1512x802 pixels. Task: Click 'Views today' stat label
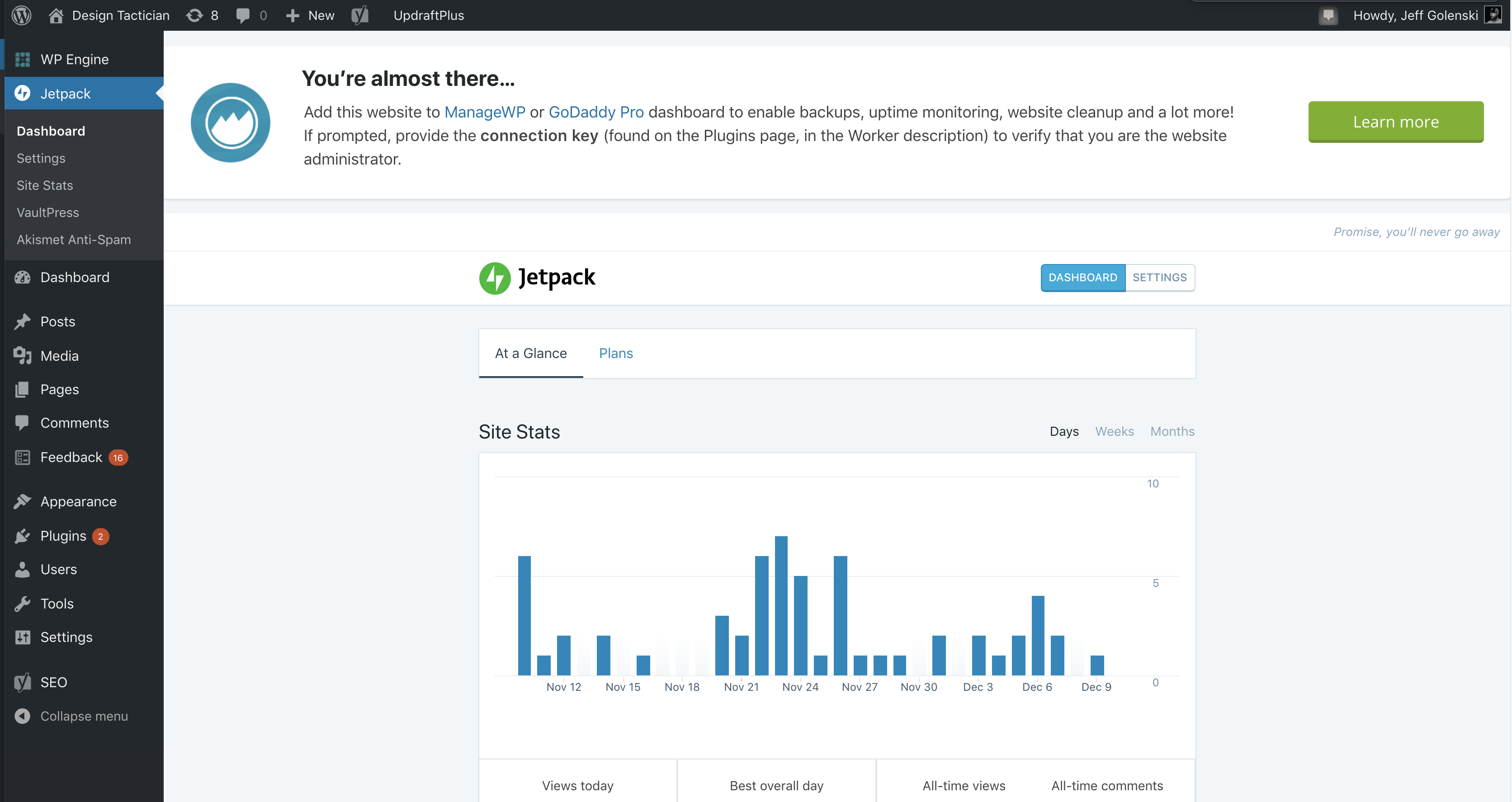pos(577,786)
